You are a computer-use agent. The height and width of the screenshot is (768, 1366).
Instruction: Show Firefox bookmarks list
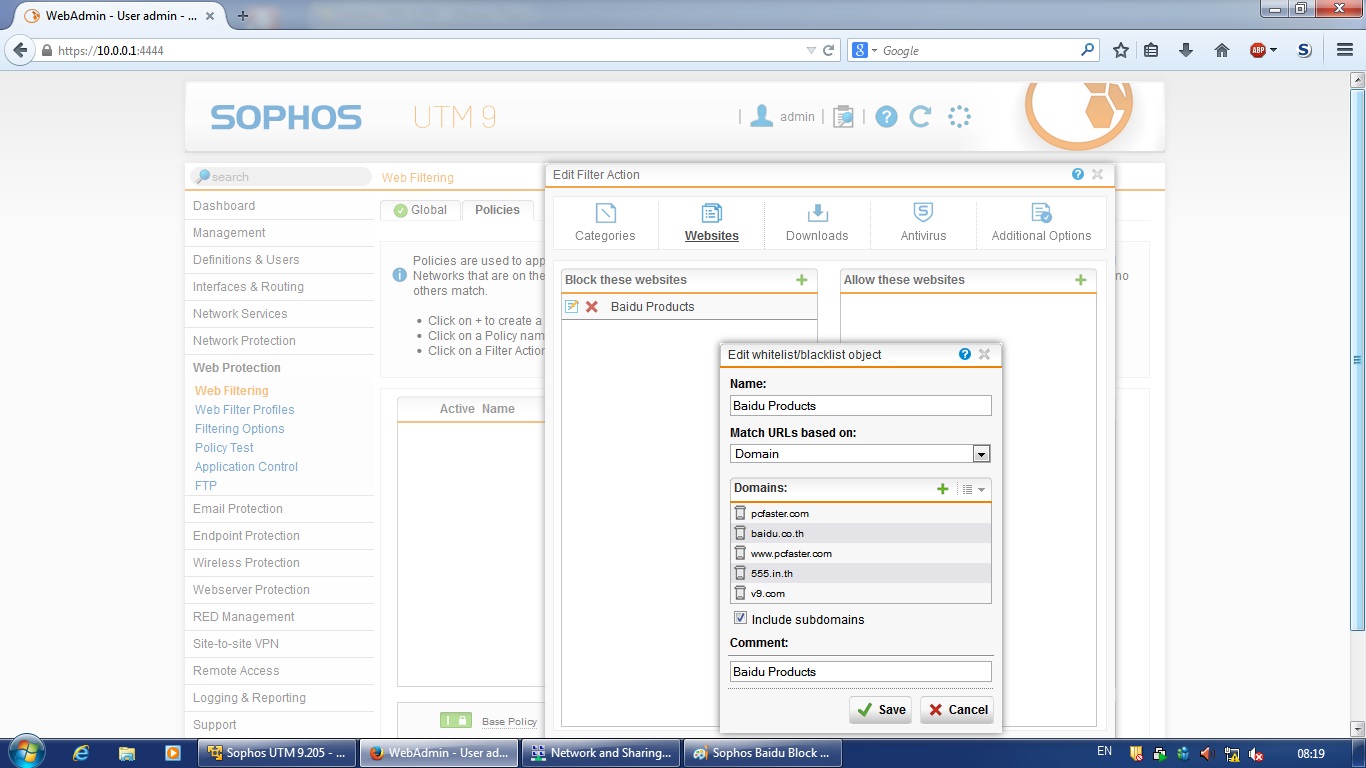(x=1151, y=50)
